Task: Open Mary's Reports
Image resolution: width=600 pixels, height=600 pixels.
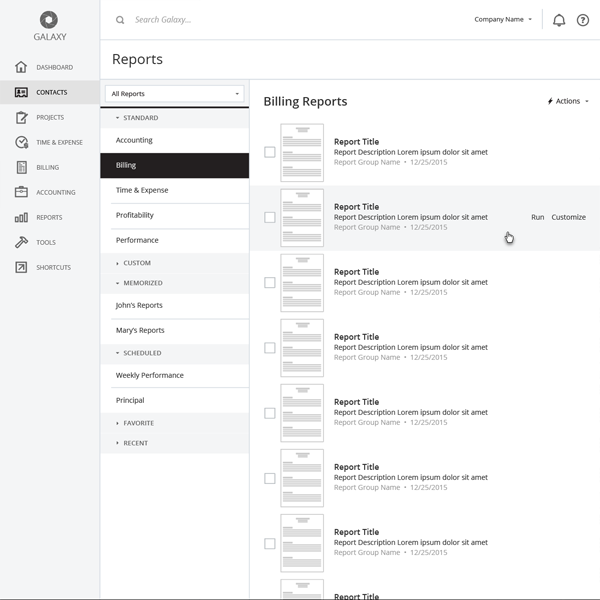Action: [x=174, y=331]
